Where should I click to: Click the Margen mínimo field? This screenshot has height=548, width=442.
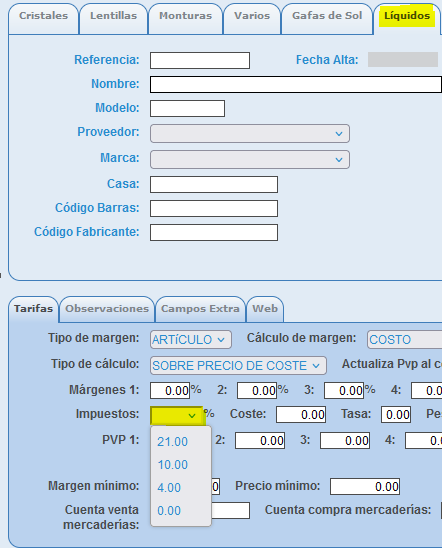(x=216, y=486)
